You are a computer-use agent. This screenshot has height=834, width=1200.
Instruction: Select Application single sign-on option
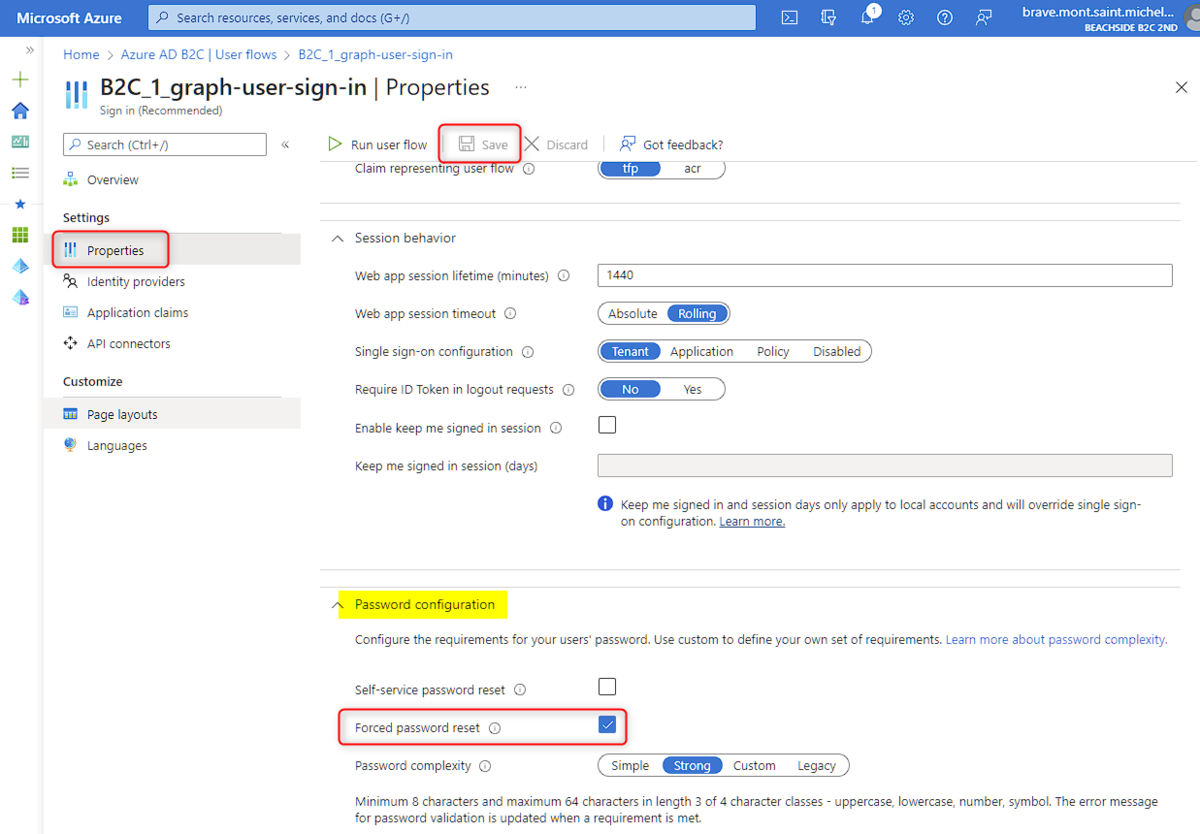[x=702, y=352]
